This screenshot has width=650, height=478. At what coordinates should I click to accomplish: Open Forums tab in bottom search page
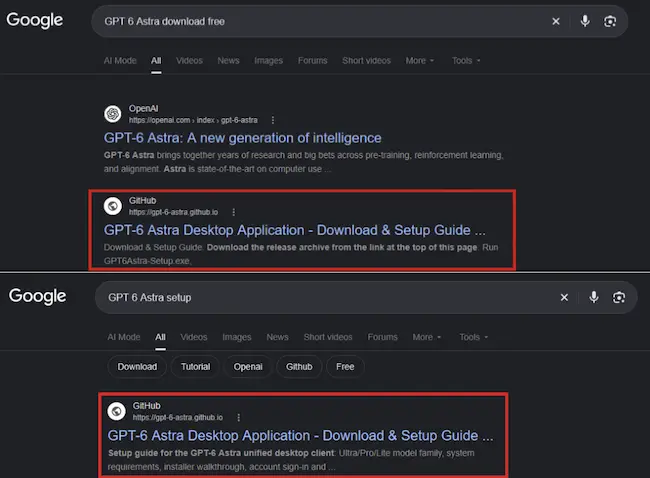point(383,337)
